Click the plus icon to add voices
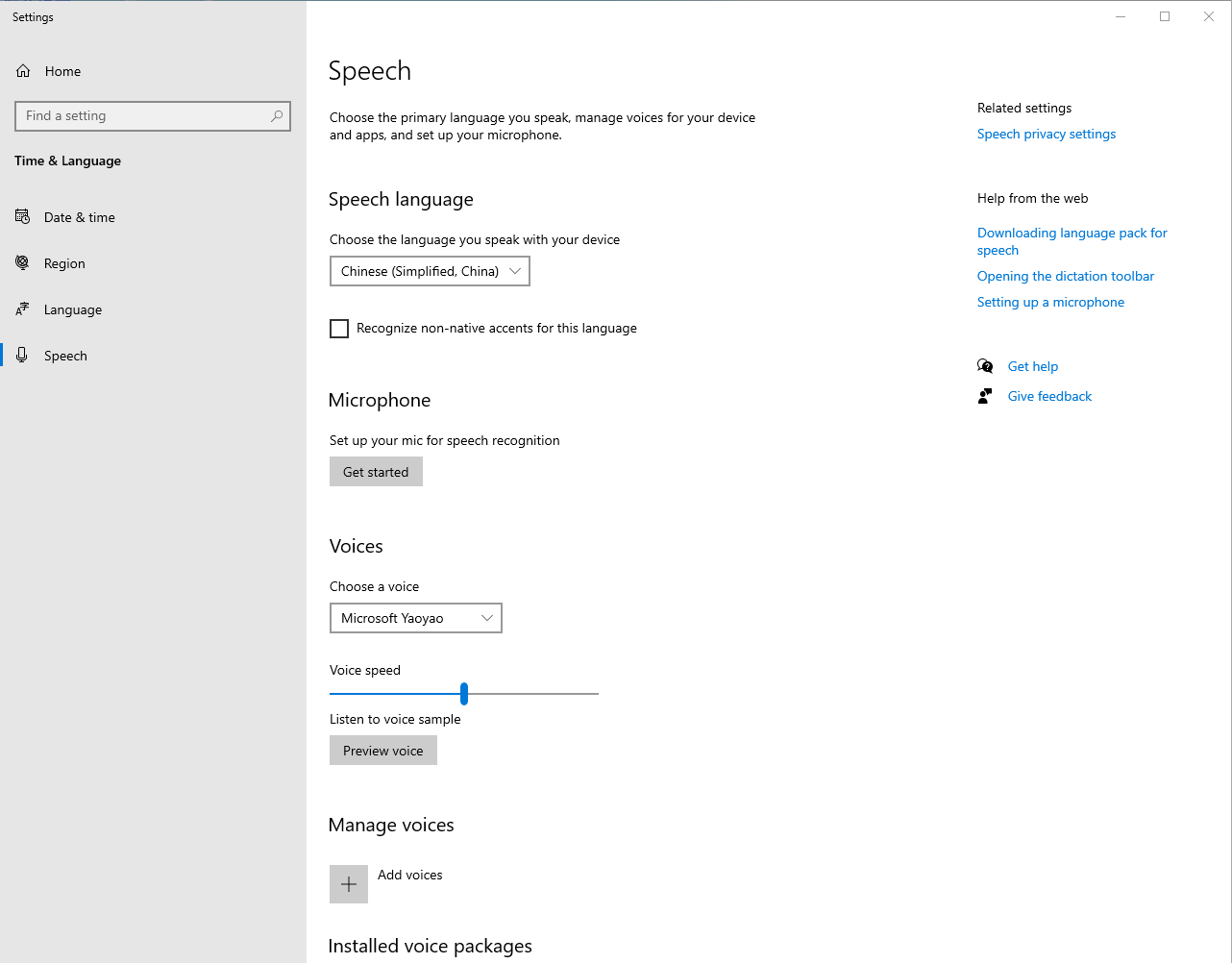 tap(348, 883)
